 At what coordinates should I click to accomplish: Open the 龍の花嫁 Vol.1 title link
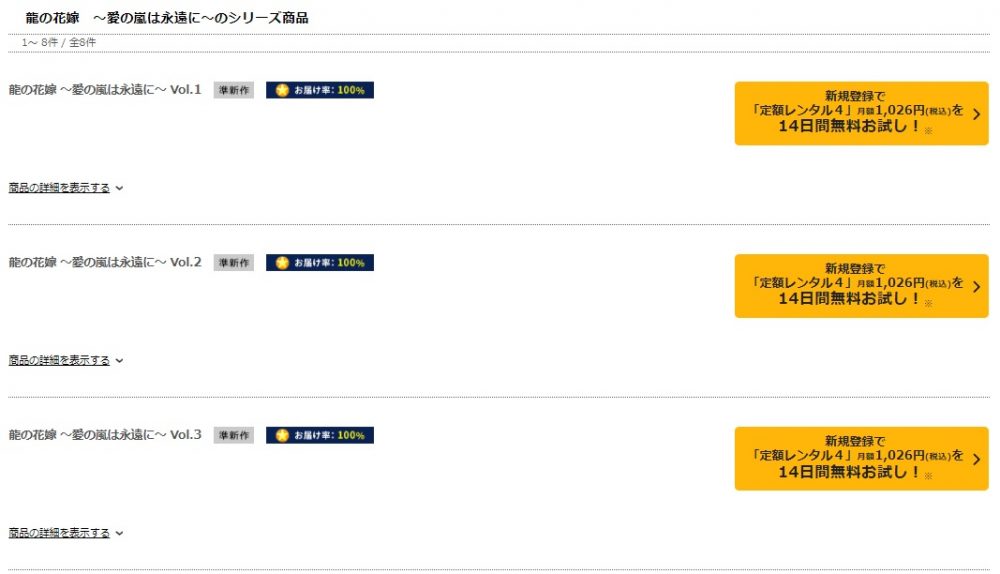click(105, 90)
